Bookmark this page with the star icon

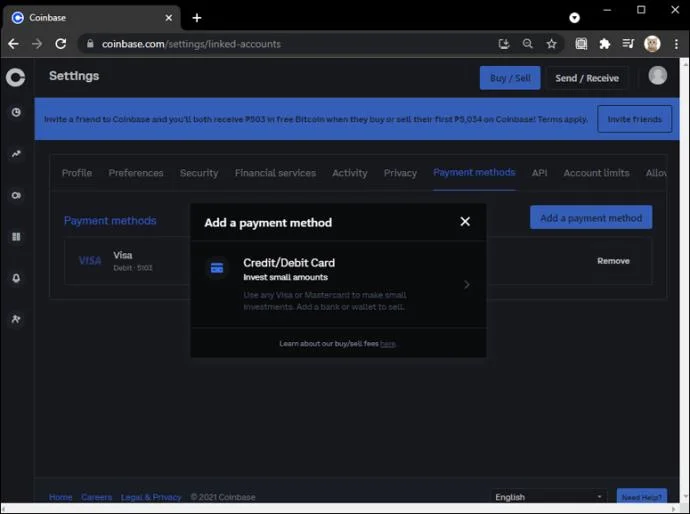(551, 44)
